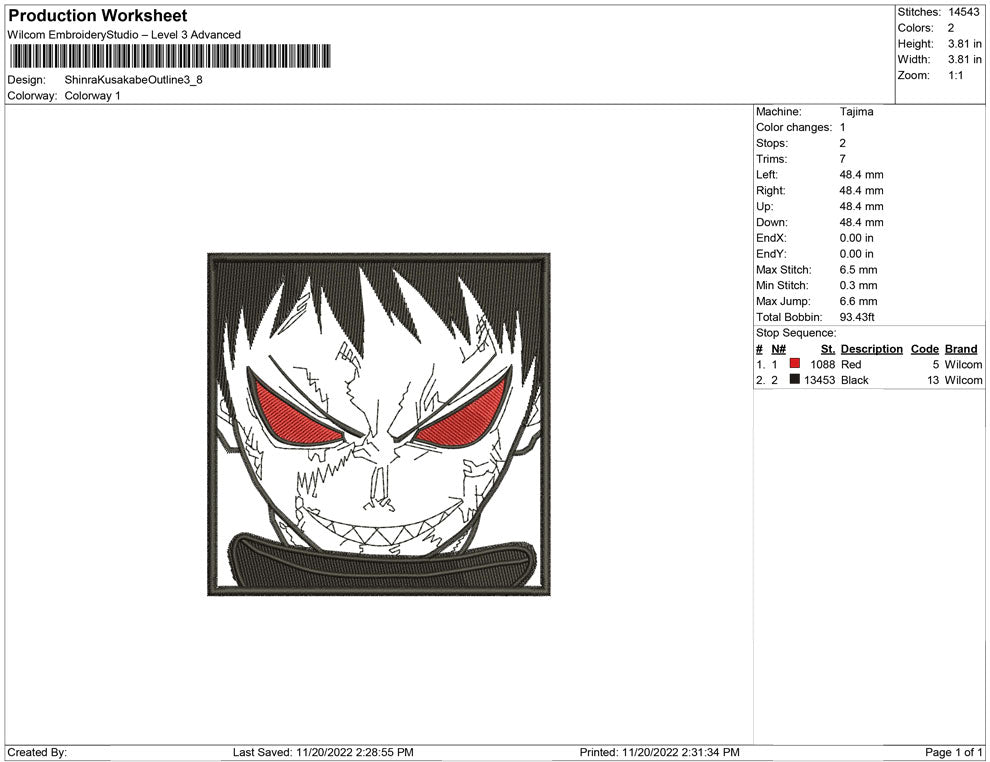Click the "Stop Sequence:" heading
Screen dimensions: 990x762
[x=796, y=333]
